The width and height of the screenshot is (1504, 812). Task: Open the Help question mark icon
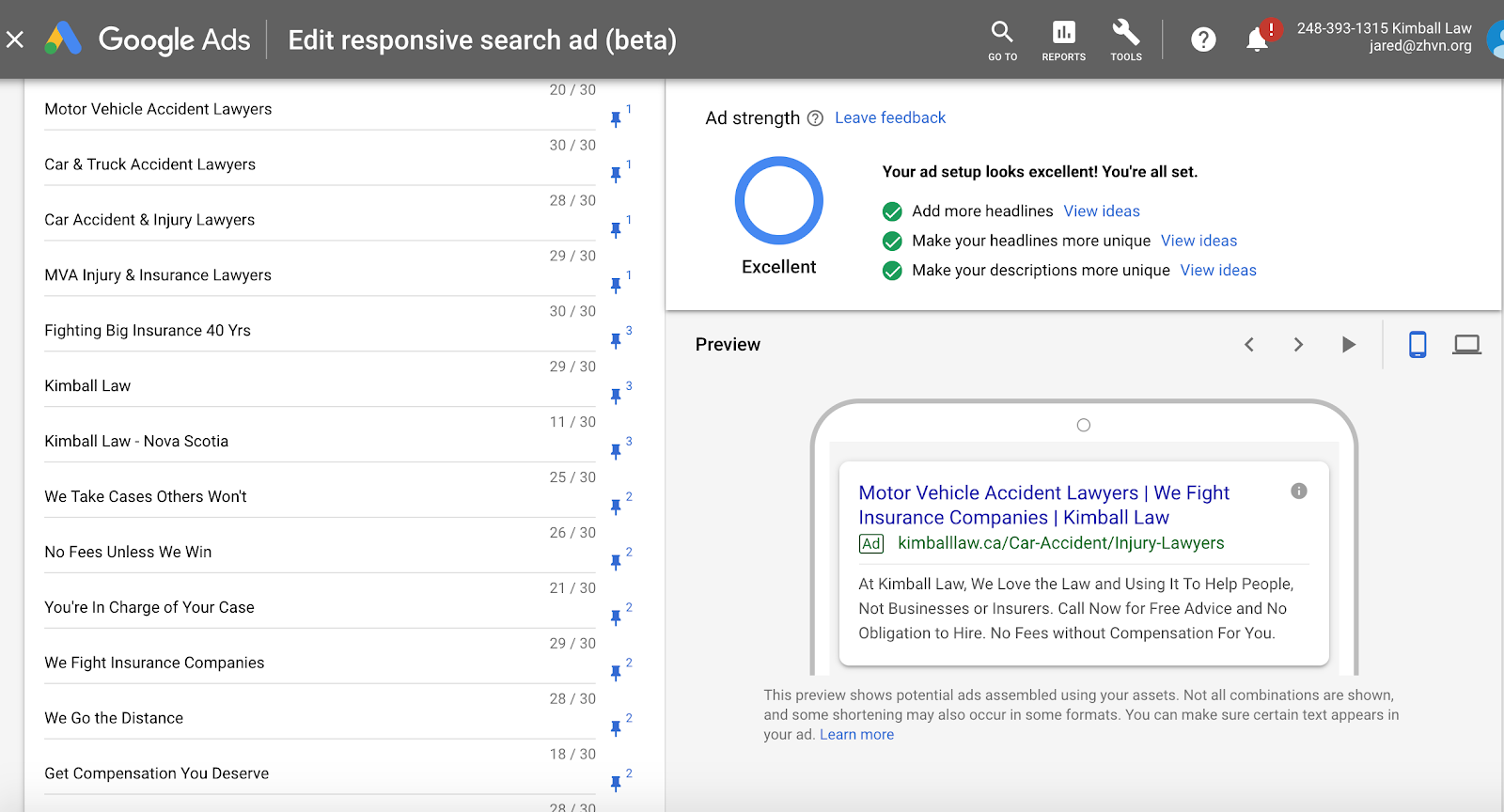click(x=1203, y=39)
